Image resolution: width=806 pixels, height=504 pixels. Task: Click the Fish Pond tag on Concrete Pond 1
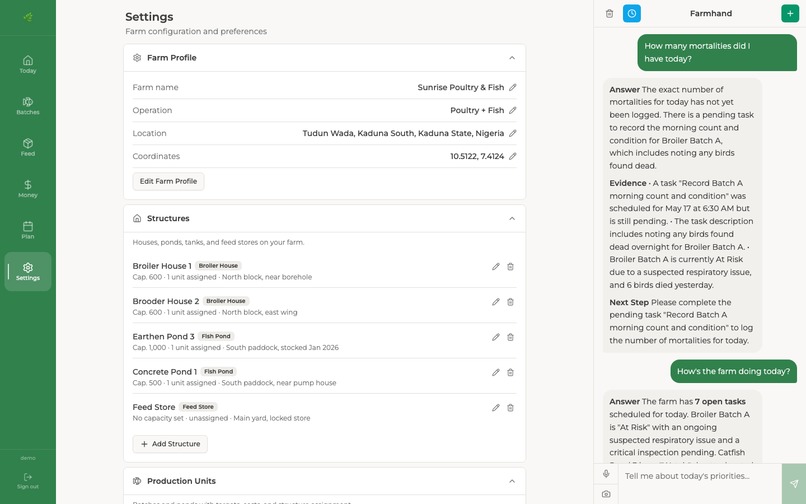click(x=218, y=371)
